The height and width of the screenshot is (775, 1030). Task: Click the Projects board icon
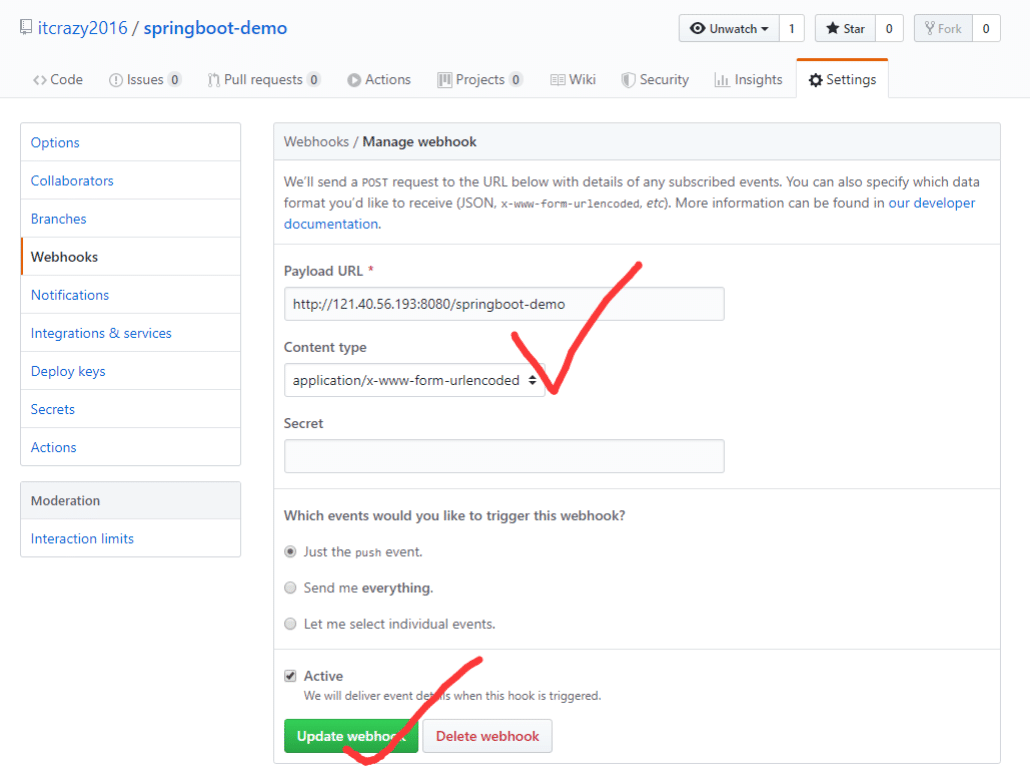click(x=445, y=80)
